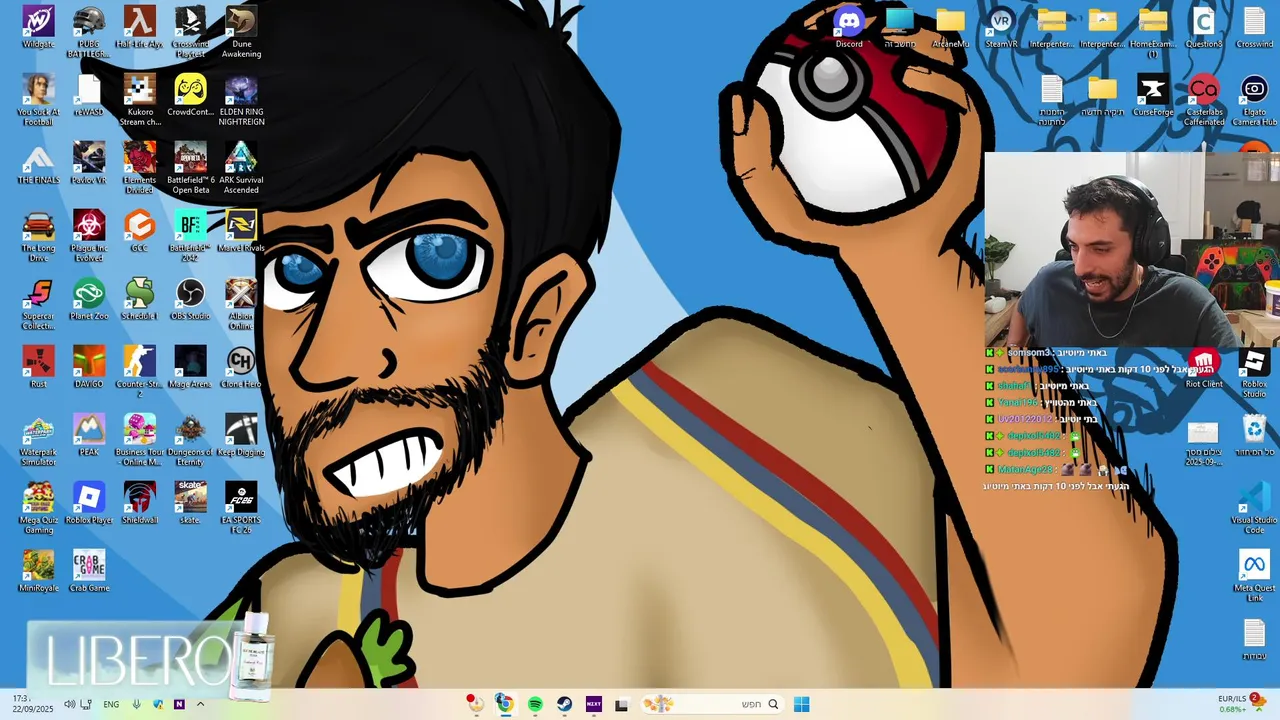Viewport: 1280px width, 720px height.
Task: Launch SteamVR desktop shortcut
Action: 1001,27
